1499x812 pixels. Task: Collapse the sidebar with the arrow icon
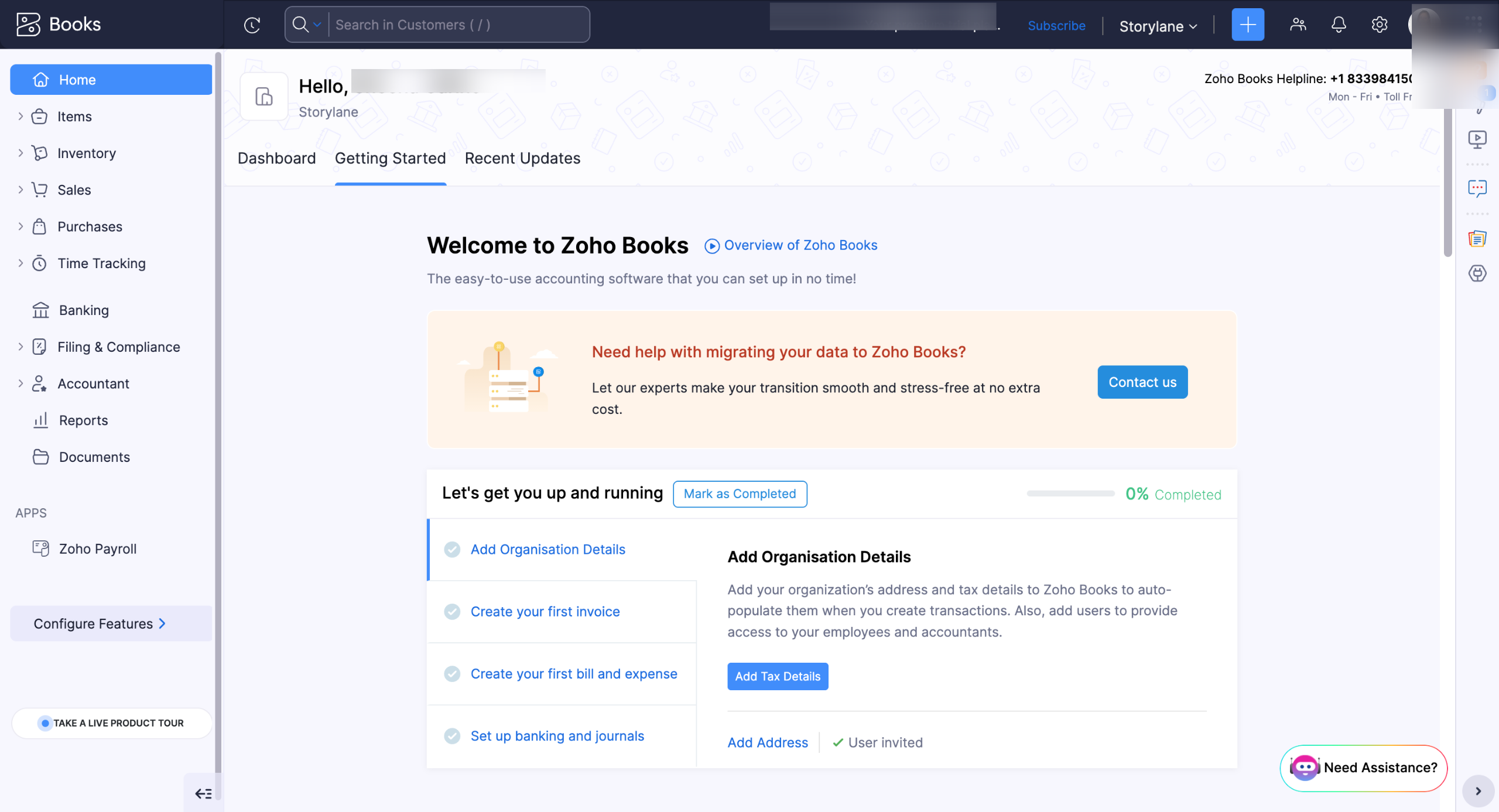(x=203, y=793)
